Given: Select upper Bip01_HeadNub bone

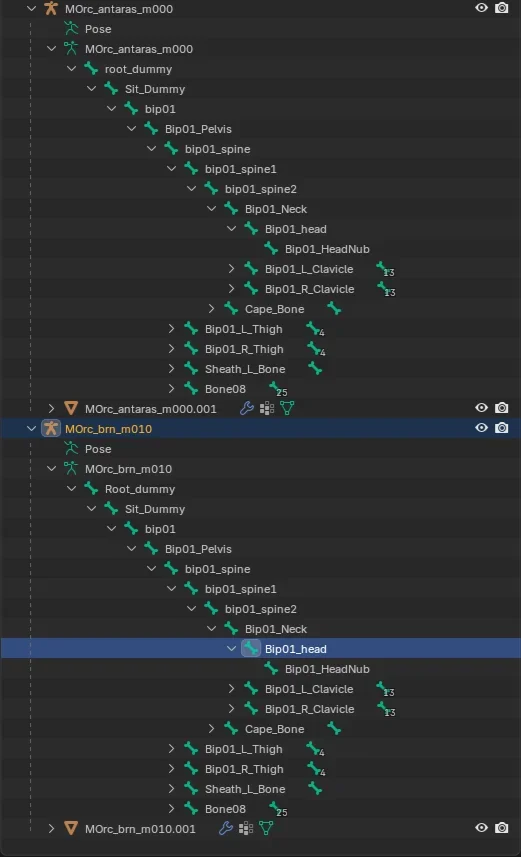Looking at the screenshot, I should [x=327, y=249].
